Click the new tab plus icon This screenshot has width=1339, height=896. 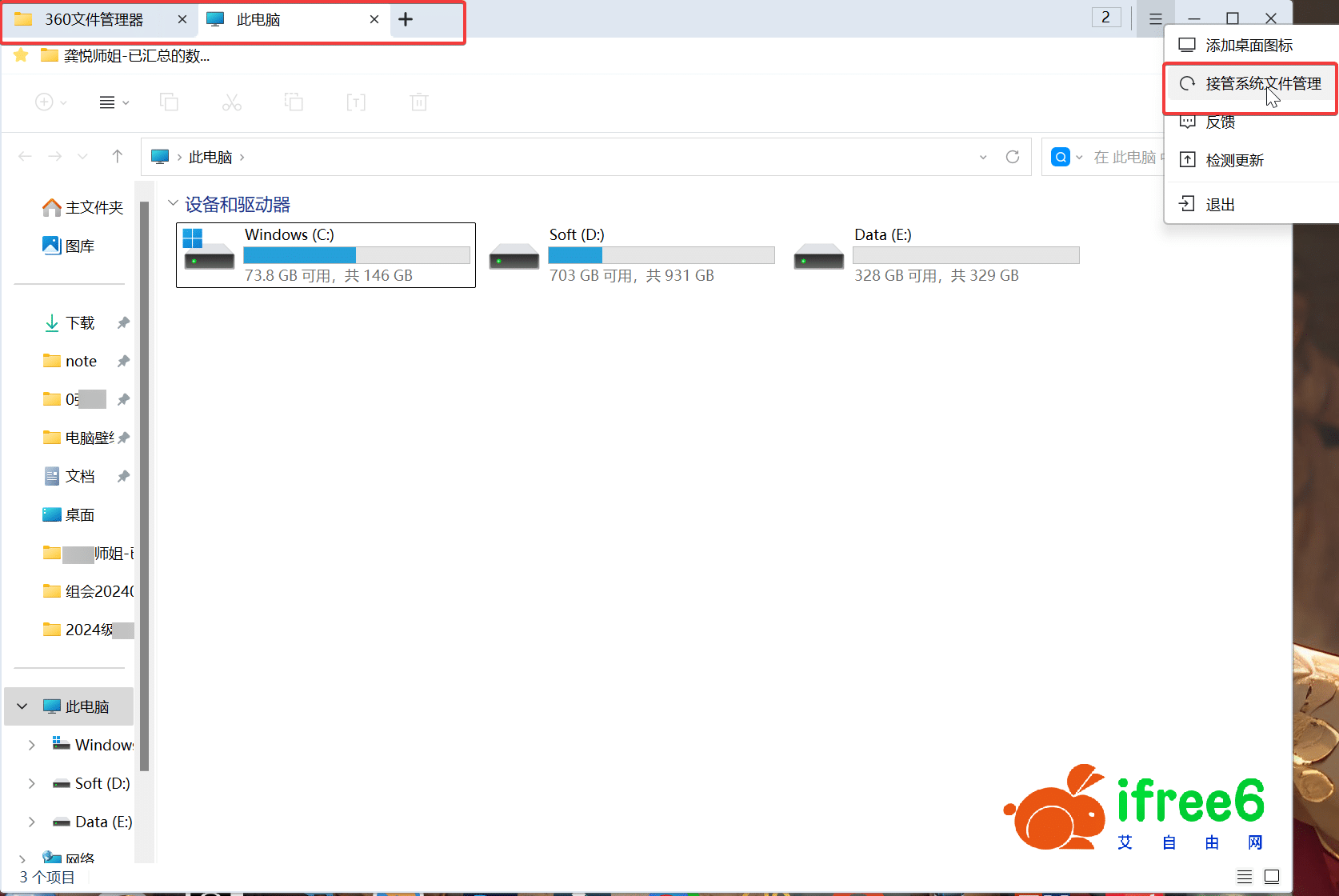(x=406, y=20)
